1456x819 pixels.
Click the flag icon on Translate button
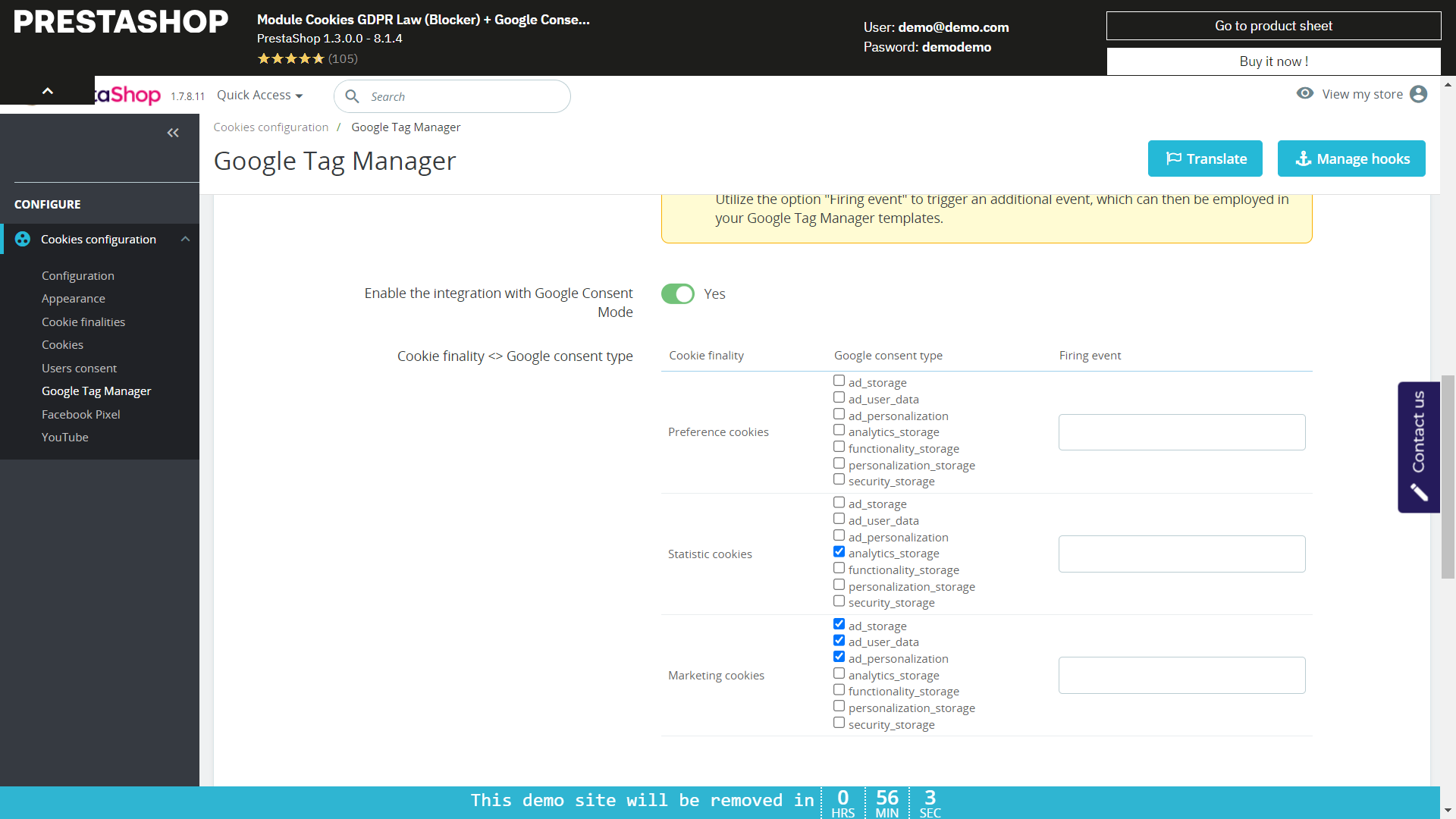[1173, 158]
